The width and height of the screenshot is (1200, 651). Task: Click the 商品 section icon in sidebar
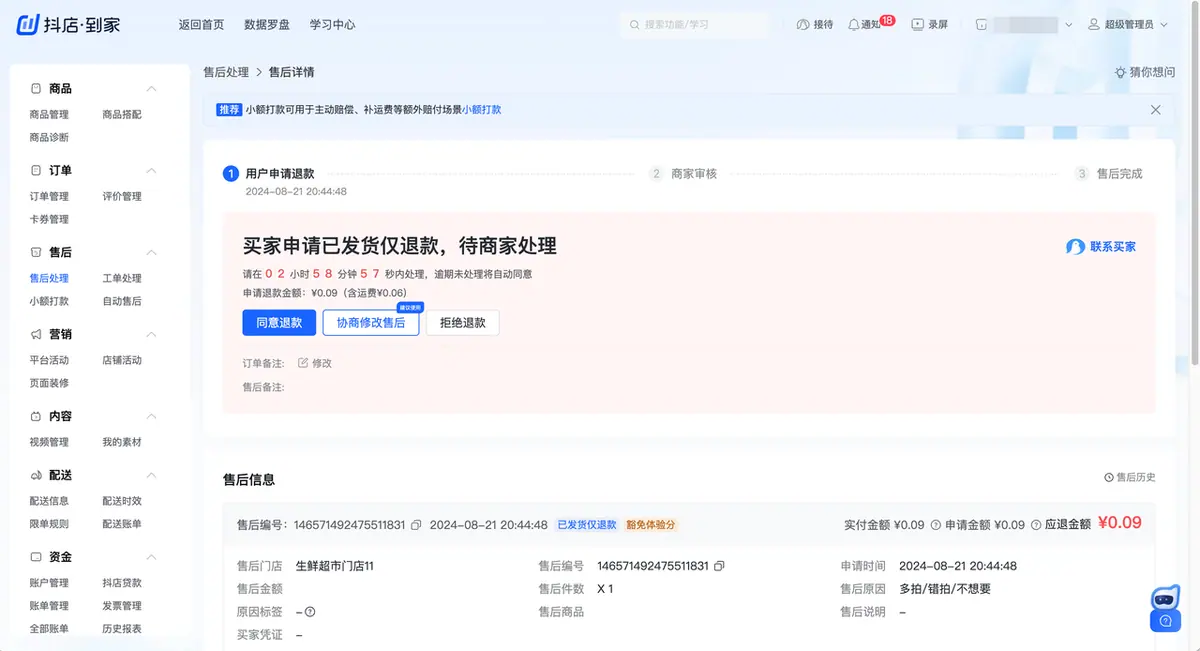pyautogui.click(x=36, y=89)
